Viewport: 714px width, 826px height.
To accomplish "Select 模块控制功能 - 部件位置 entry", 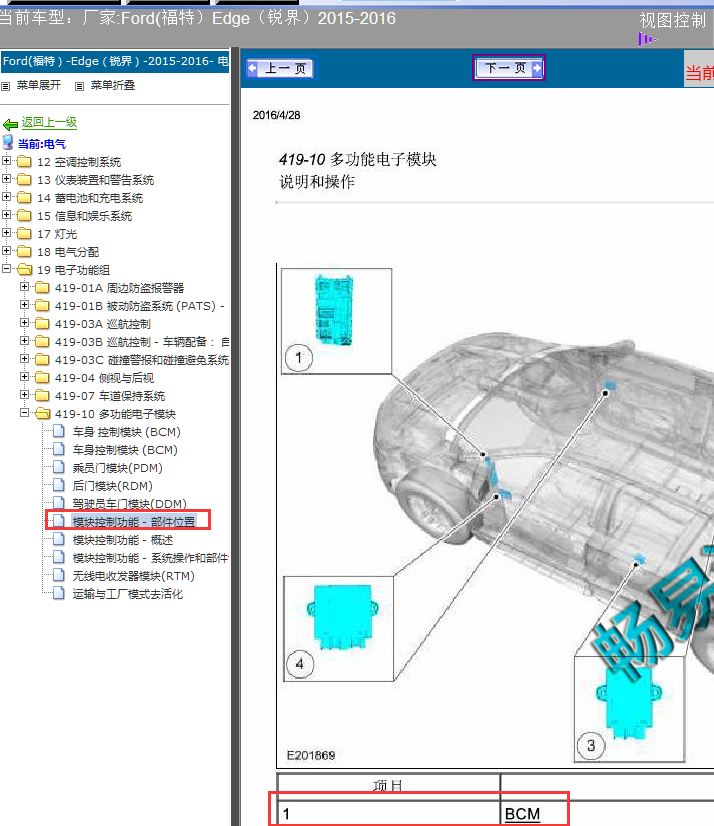I will click(x=134, y=522).
